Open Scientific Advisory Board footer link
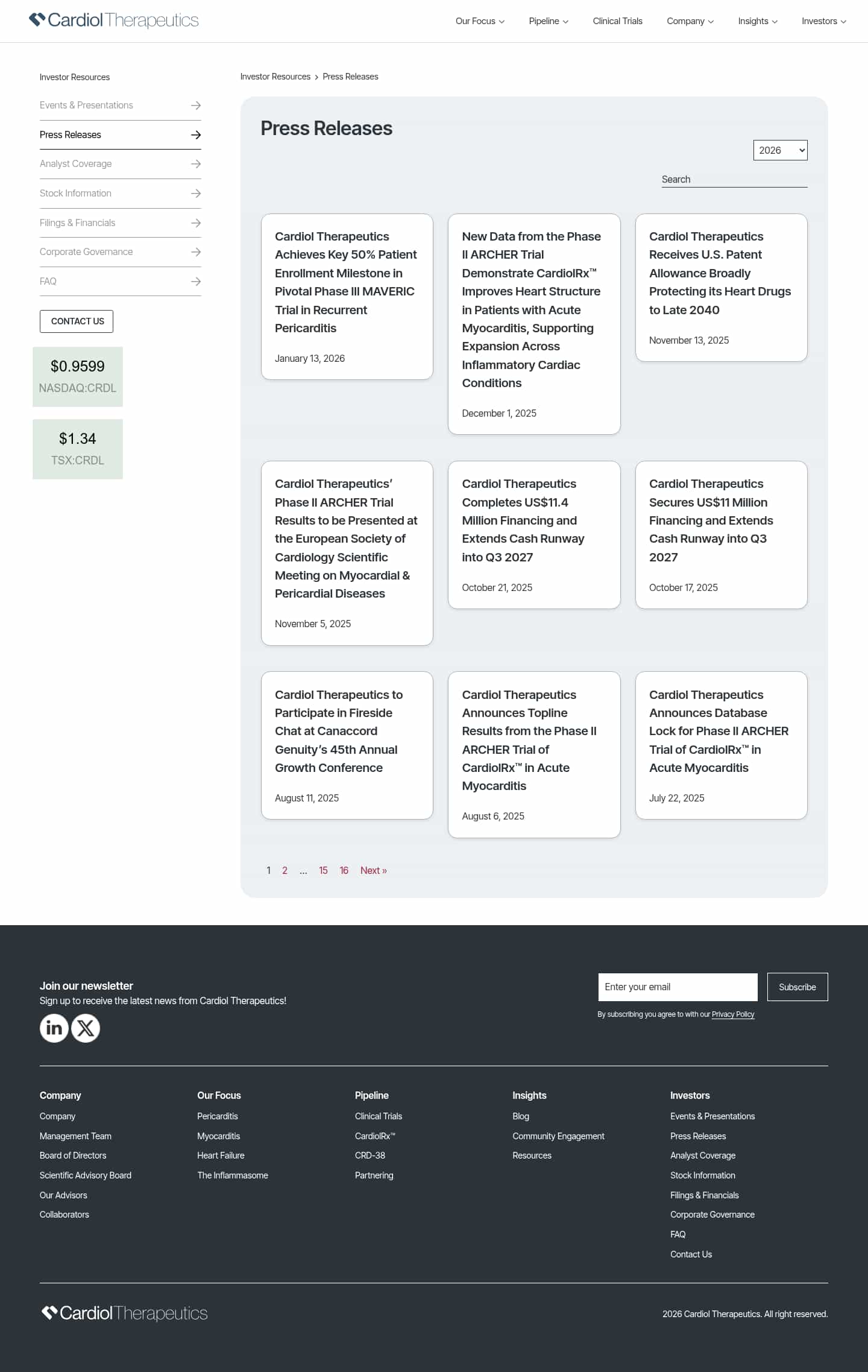 tap(86, 1175)
